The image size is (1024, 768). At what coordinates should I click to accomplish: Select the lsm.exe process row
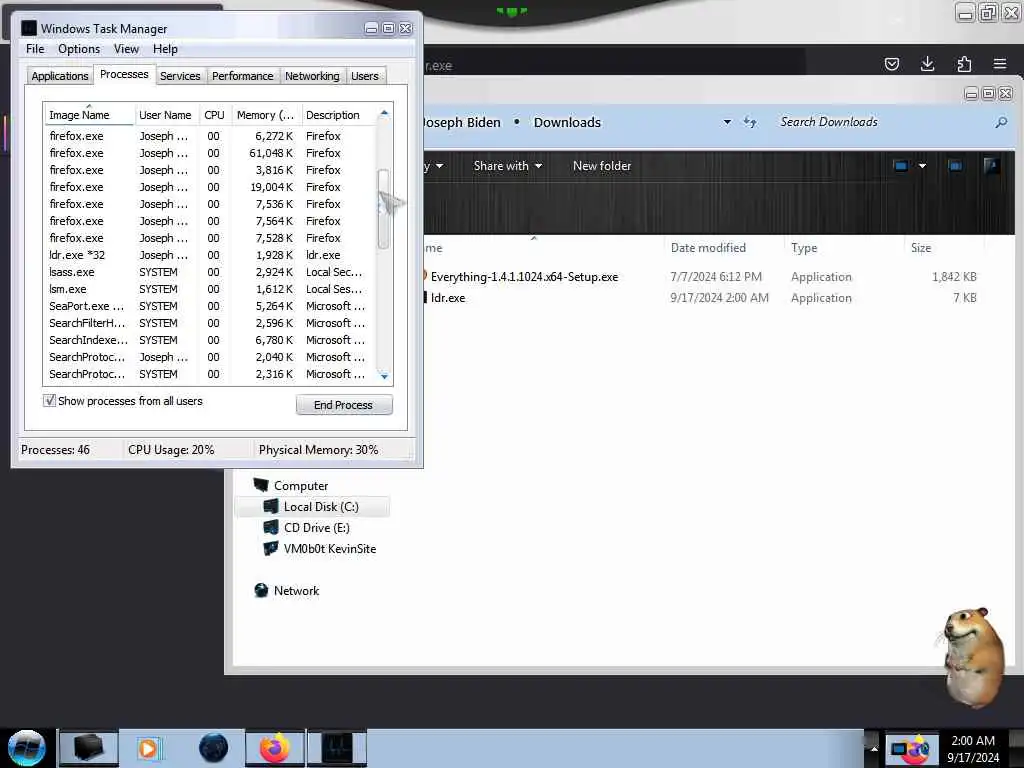coord(209,289)
